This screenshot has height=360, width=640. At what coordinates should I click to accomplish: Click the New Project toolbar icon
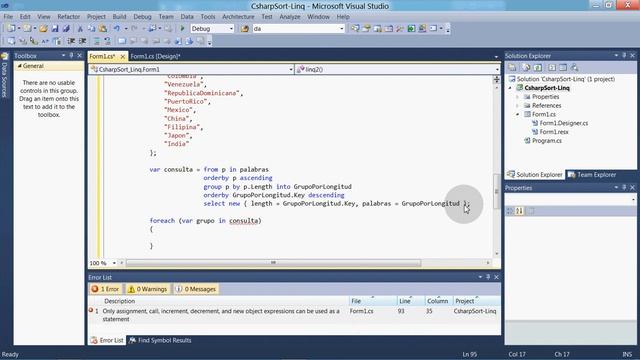(x=11, y=29)
